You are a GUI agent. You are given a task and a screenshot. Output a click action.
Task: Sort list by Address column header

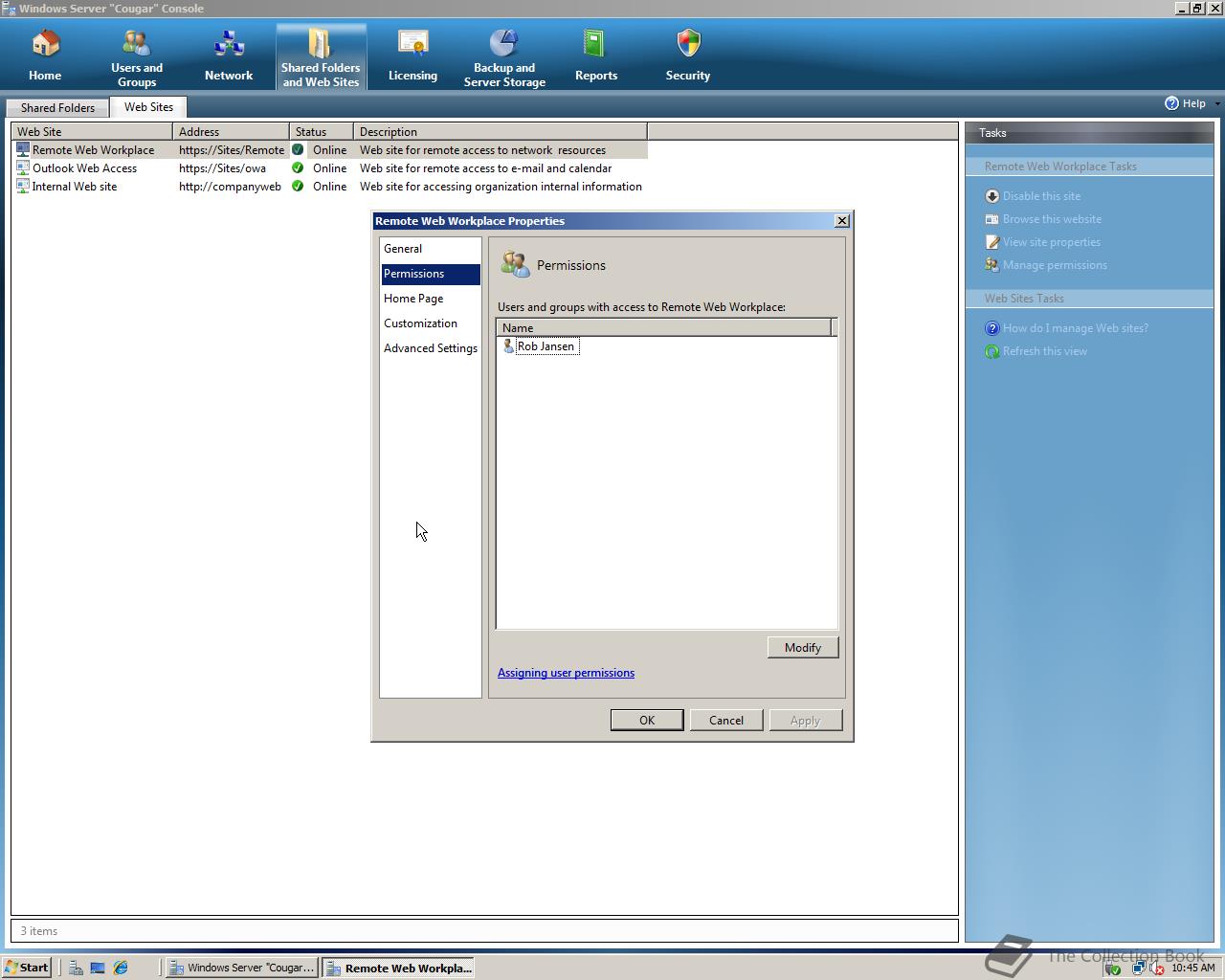pos(231,132)
